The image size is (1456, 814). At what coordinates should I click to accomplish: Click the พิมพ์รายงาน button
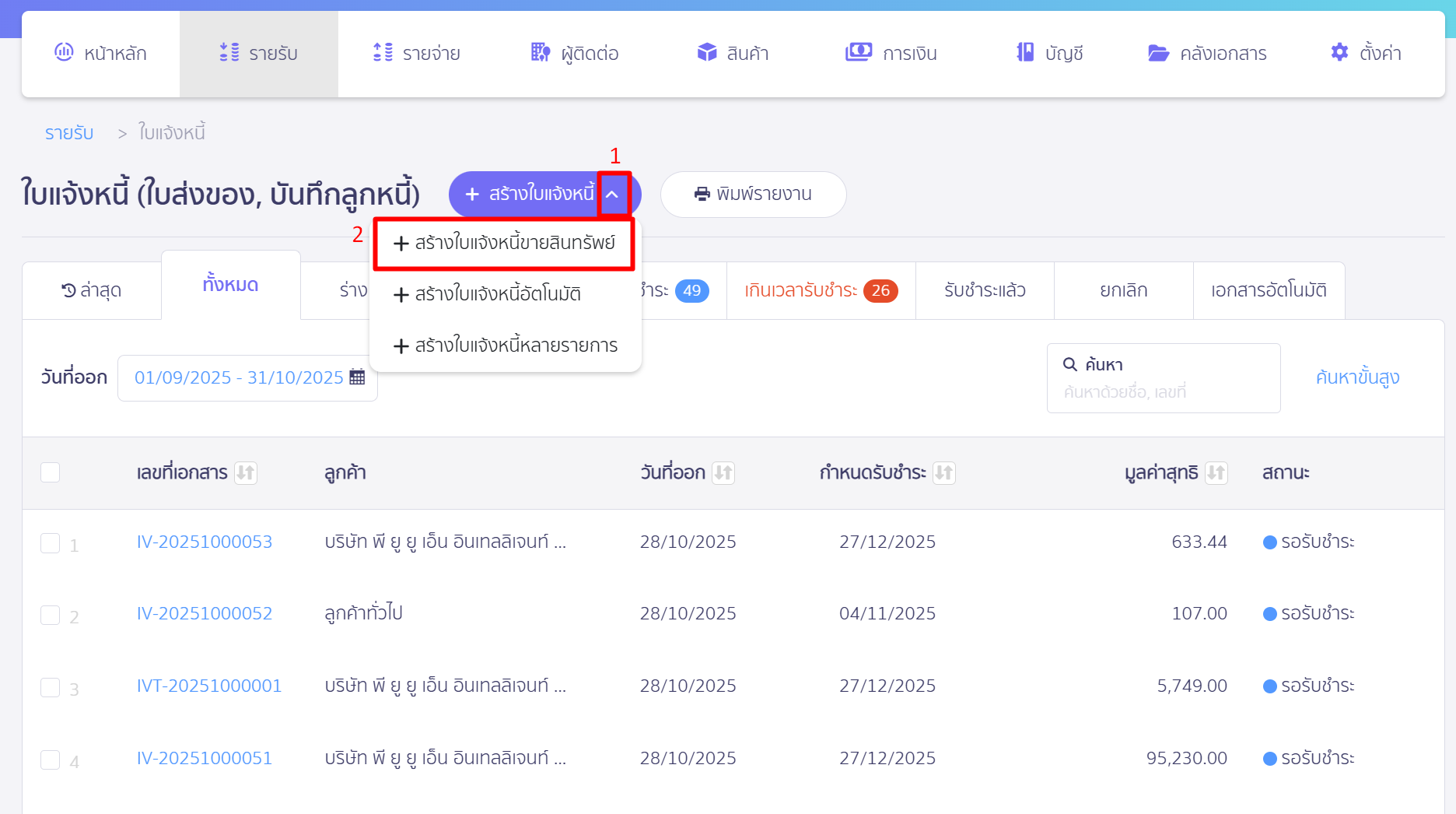tap(753, 194)
